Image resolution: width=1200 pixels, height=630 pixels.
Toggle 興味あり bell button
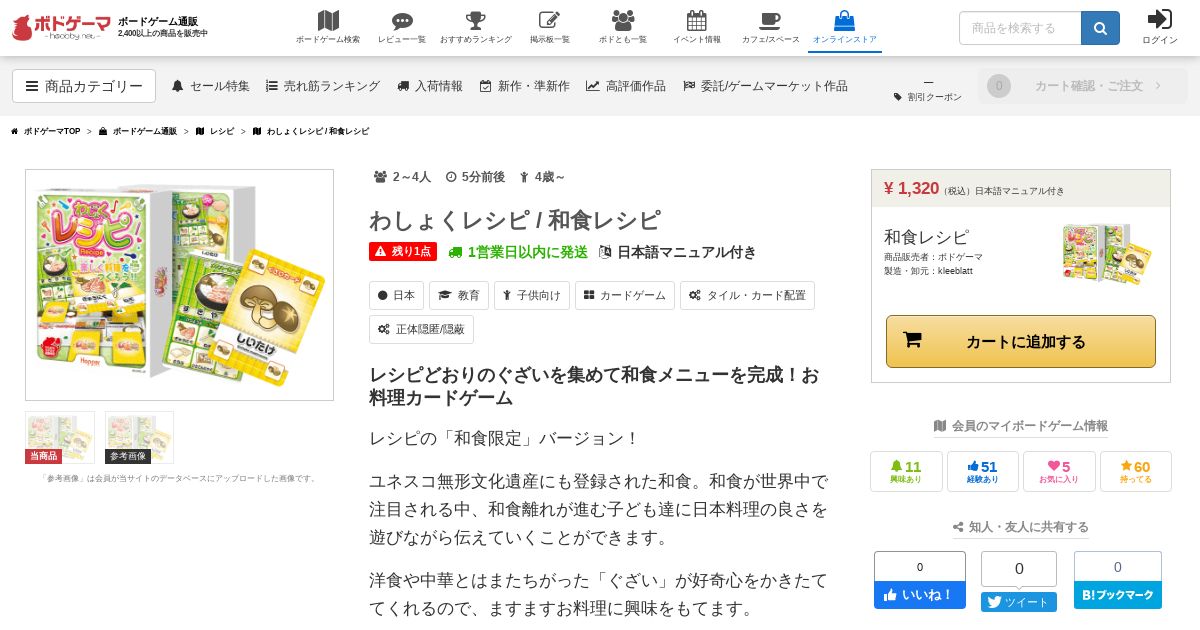coord(906,471)
